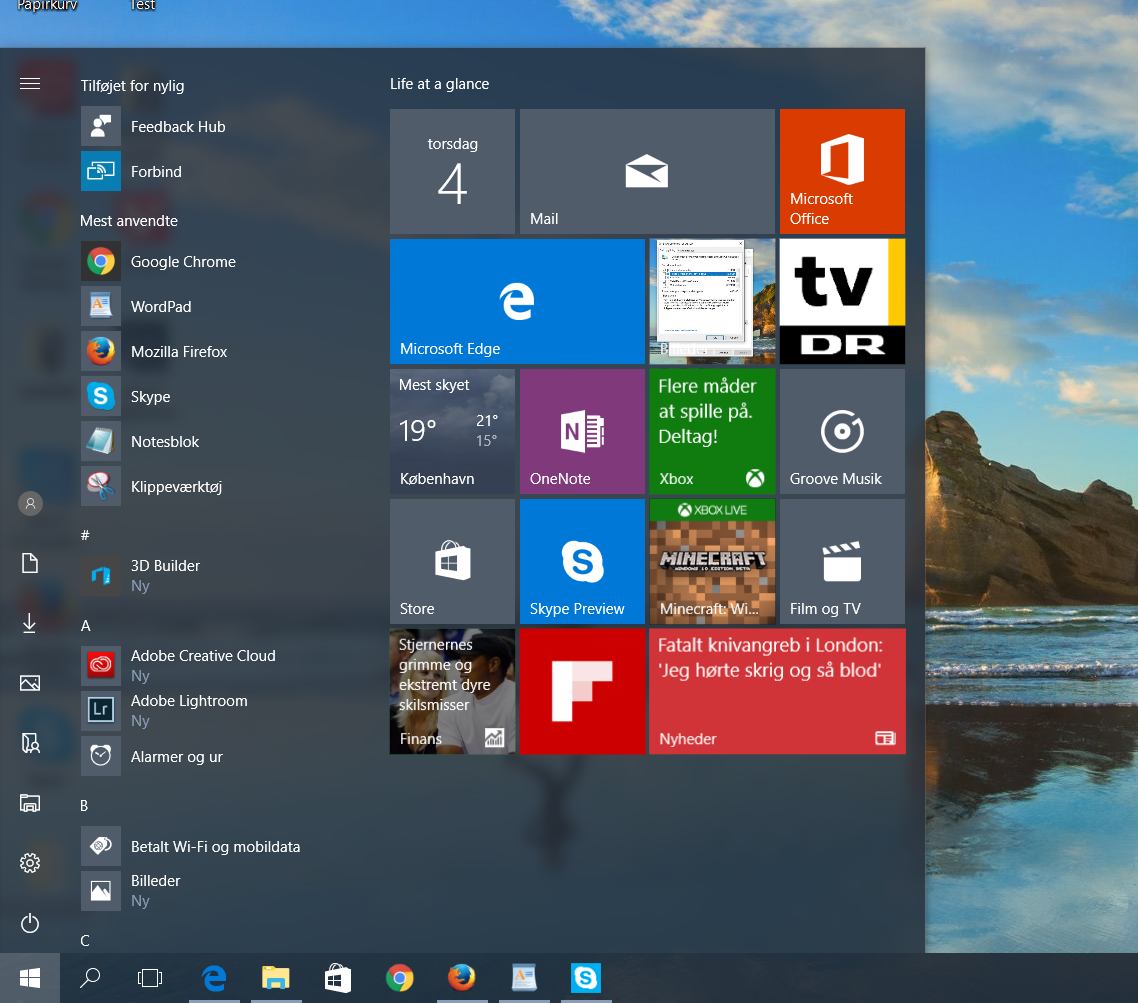Screen dimensions: 1138x1003
Task: Open Klippeværktøj from app list
Action: pyautogui.click(x=176, y=487)
